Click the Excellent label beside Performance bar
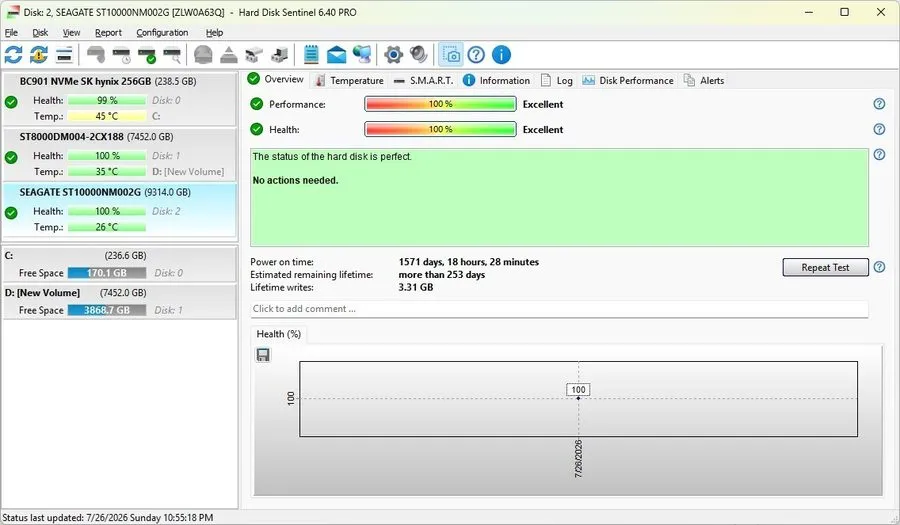This screenshot has height=525, width=900. (x=542, y=104)
